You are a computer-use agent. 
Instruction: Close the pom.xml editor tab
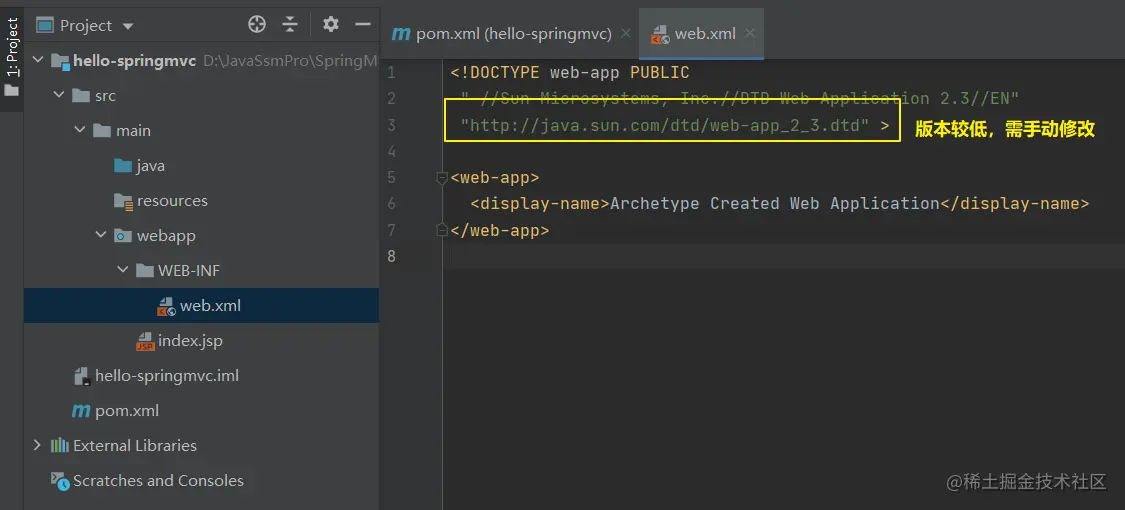(626, 33)
